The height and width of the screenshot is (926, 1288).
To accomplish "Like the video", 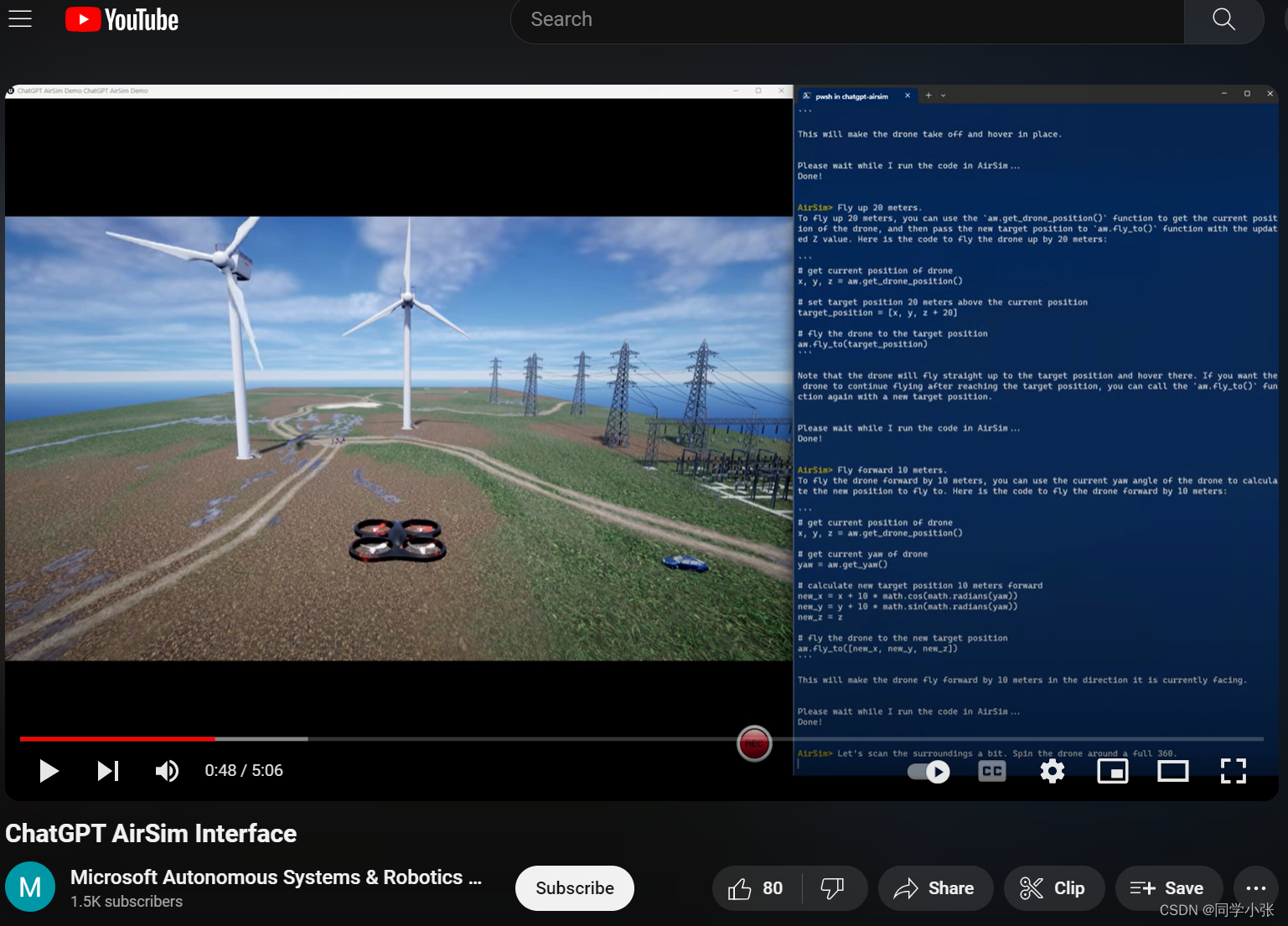I will pyautogui.click(x=756, y=888).
